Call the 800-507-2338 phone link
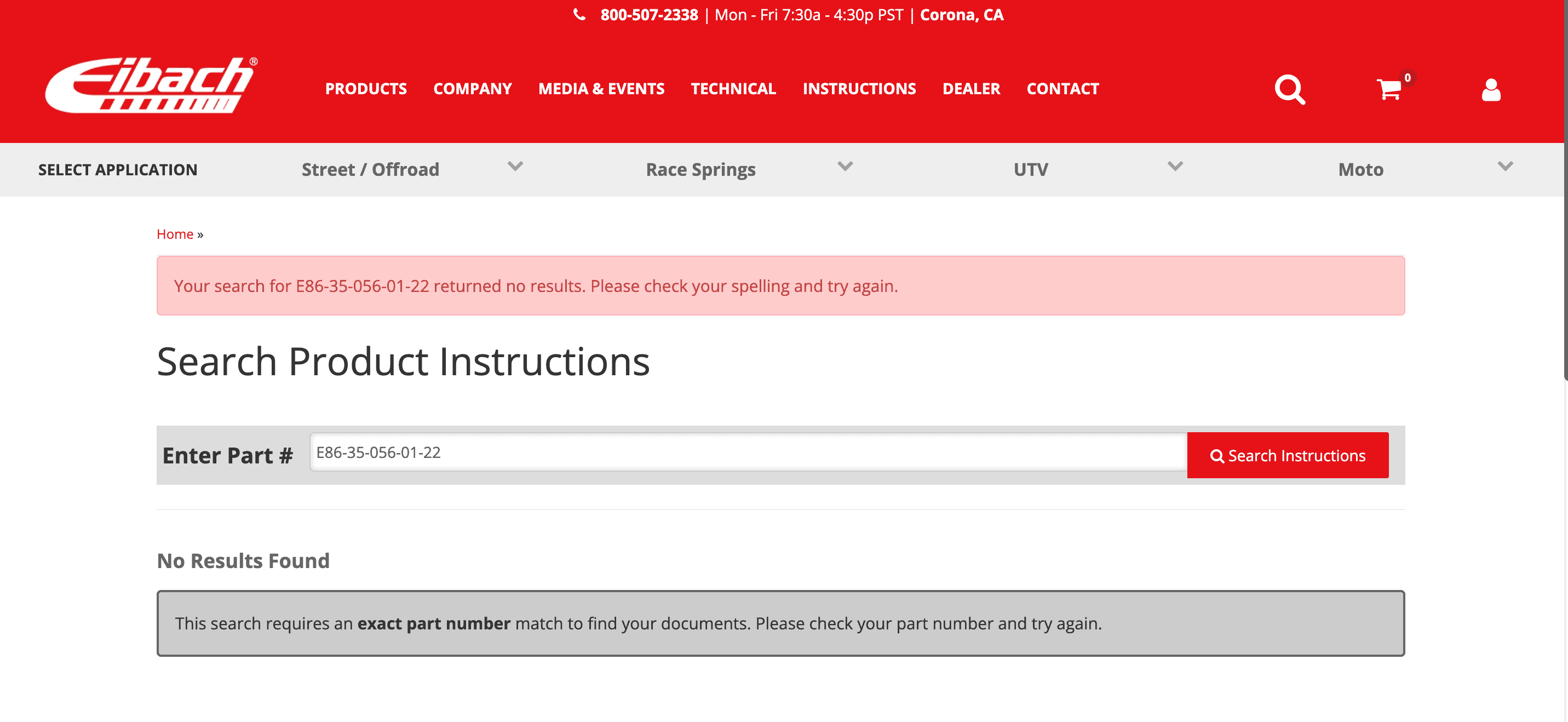 tap(649, 15)
